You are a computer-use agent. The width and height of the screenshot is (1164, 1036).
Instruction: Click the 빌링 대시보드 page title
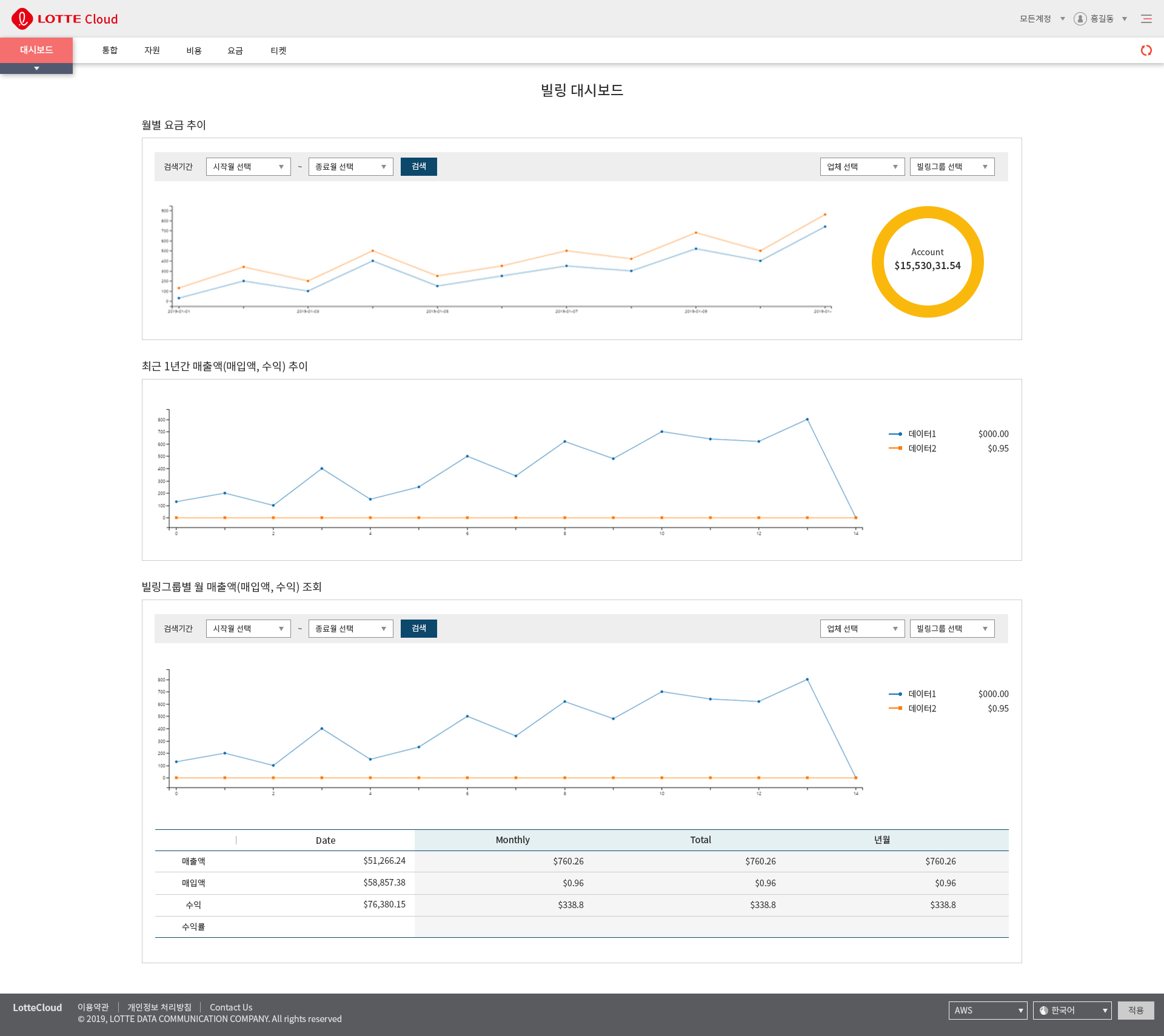coord(582,90)
